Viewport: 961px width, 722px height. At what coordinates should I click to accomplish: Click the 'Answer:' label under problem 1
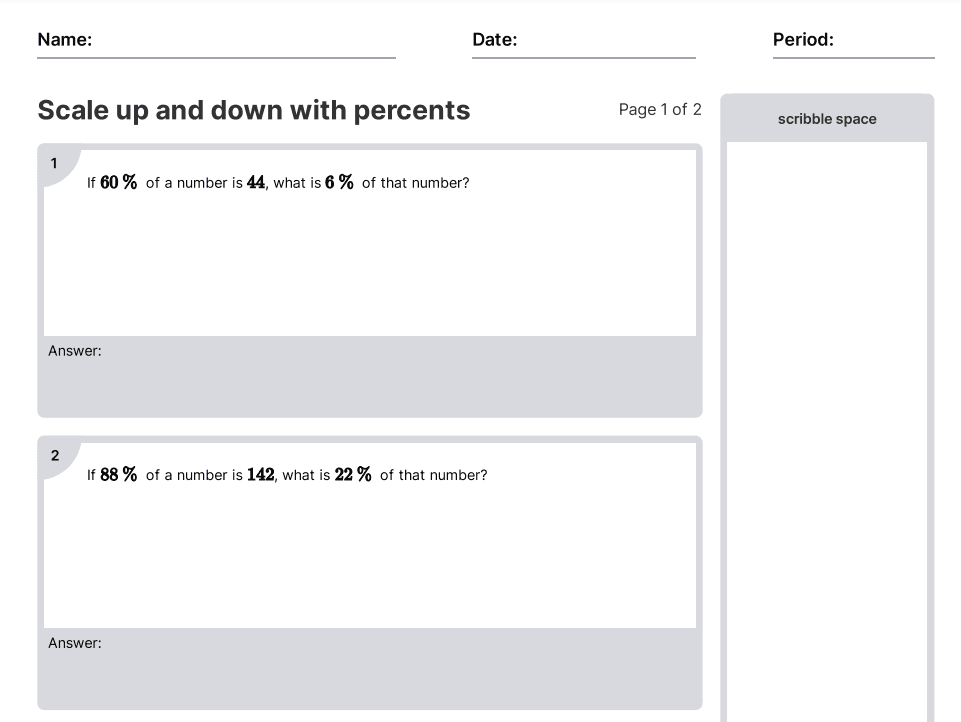pyautogui.click(x=75, y=351)
